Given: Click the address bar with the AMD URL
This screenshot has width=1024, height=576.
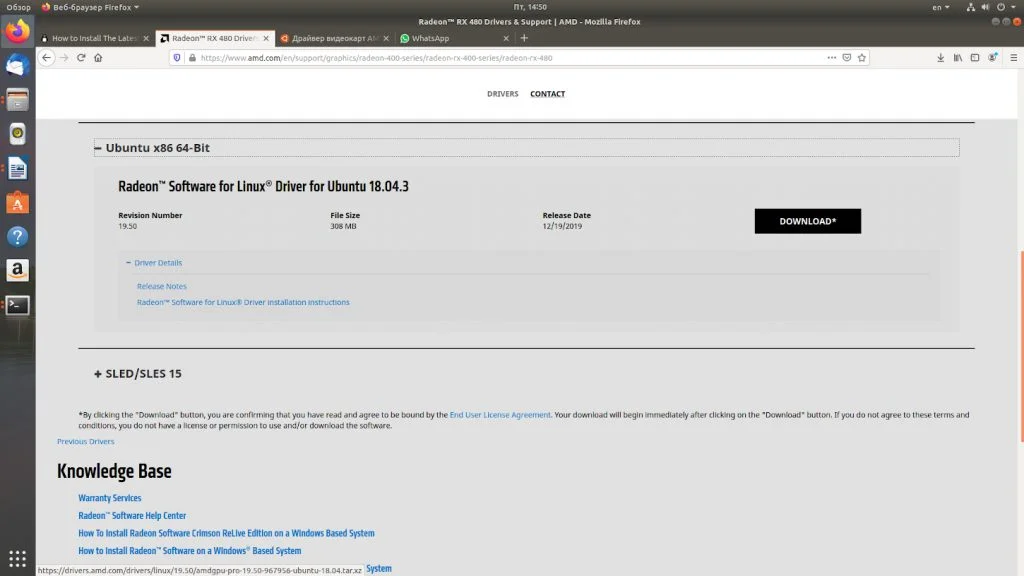Looking at the screenshot, I should [500, 58].
